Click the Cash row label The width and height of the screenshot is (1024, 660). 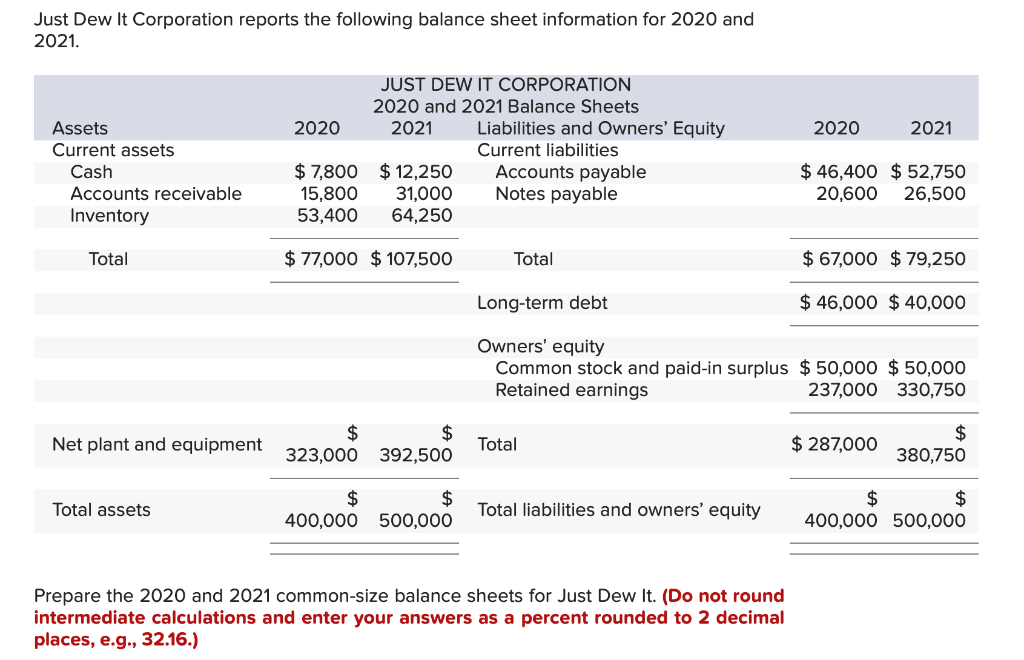91,172
